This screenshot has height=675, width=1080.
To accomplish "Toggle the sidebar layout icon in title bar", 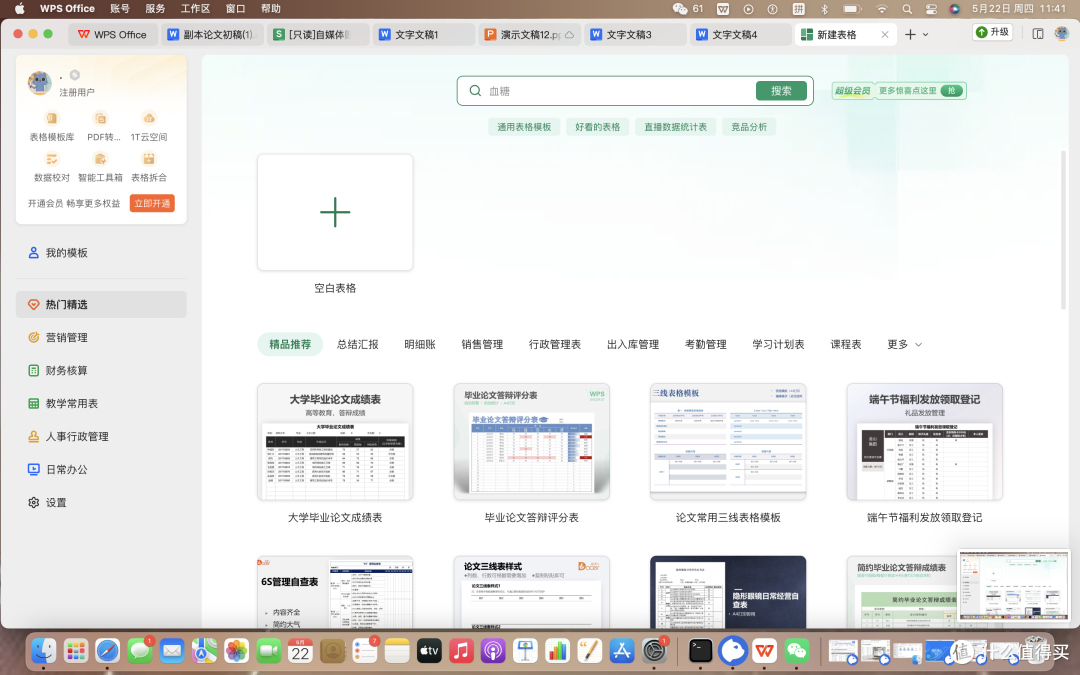I will pyautogui.click(x=1038, y=34).
